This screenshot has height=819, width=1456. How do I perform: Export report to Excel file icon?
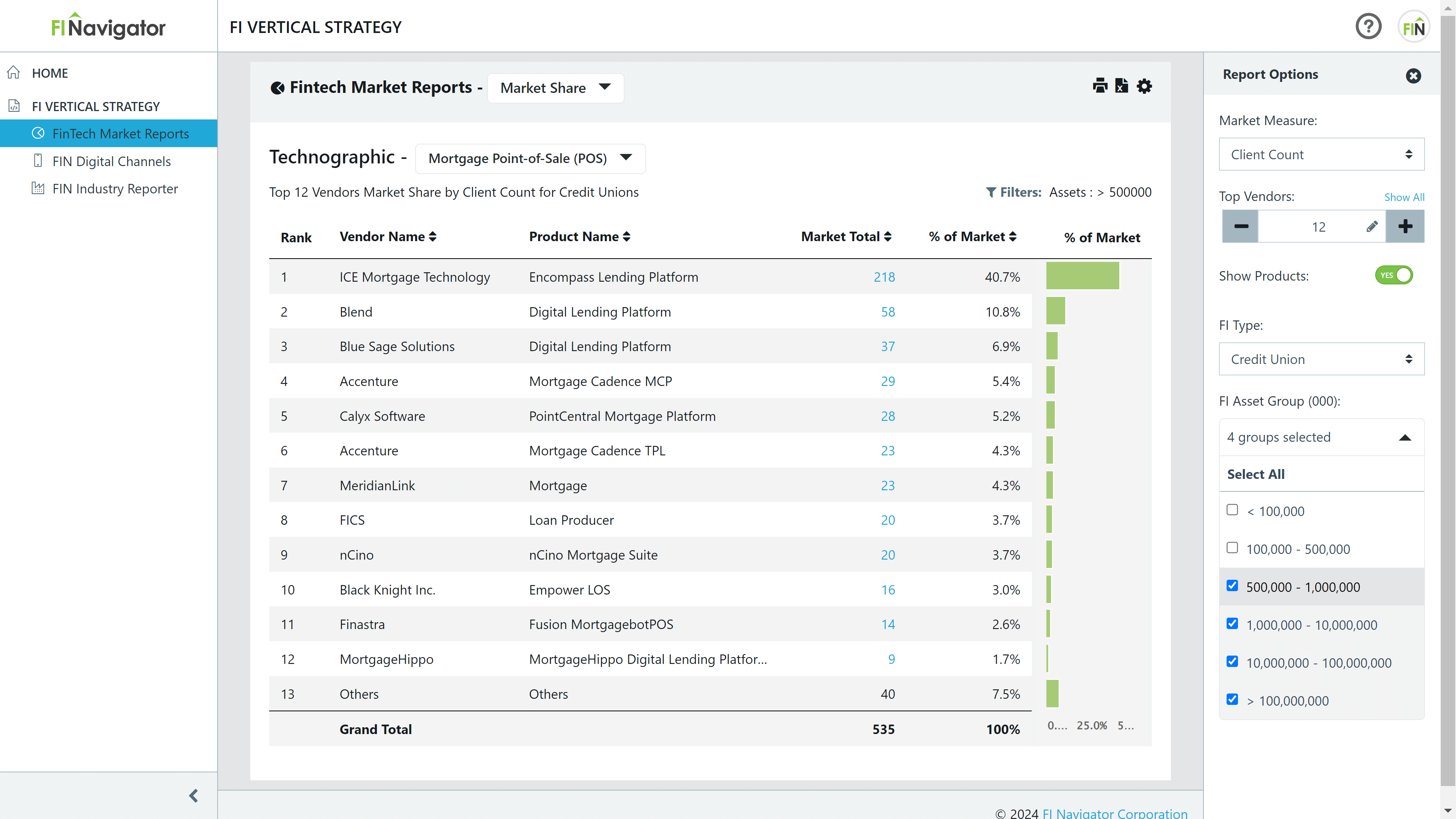pyautogui.click(x=1122, y=86)
